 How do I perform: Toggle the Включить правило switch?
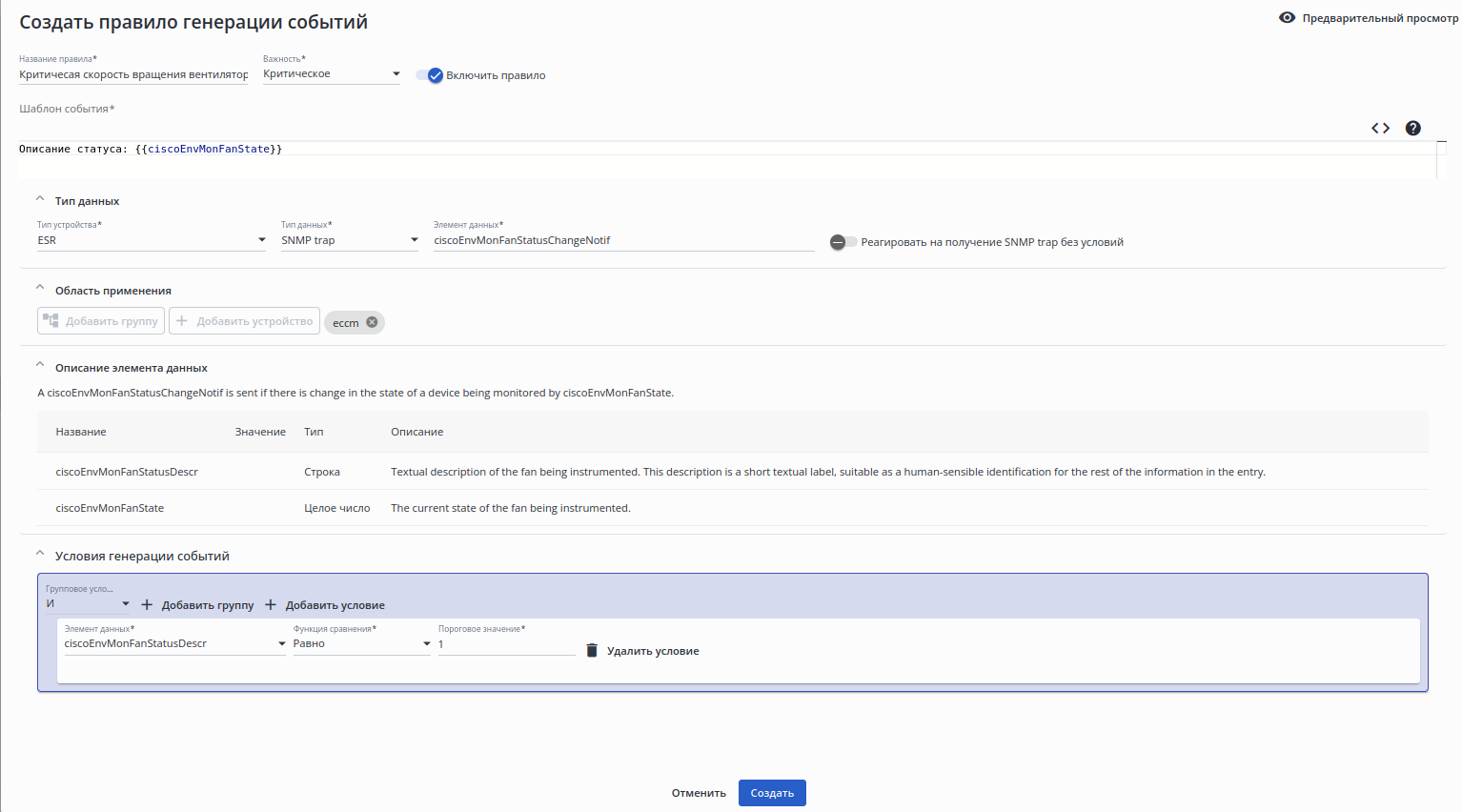click(430, 75)
